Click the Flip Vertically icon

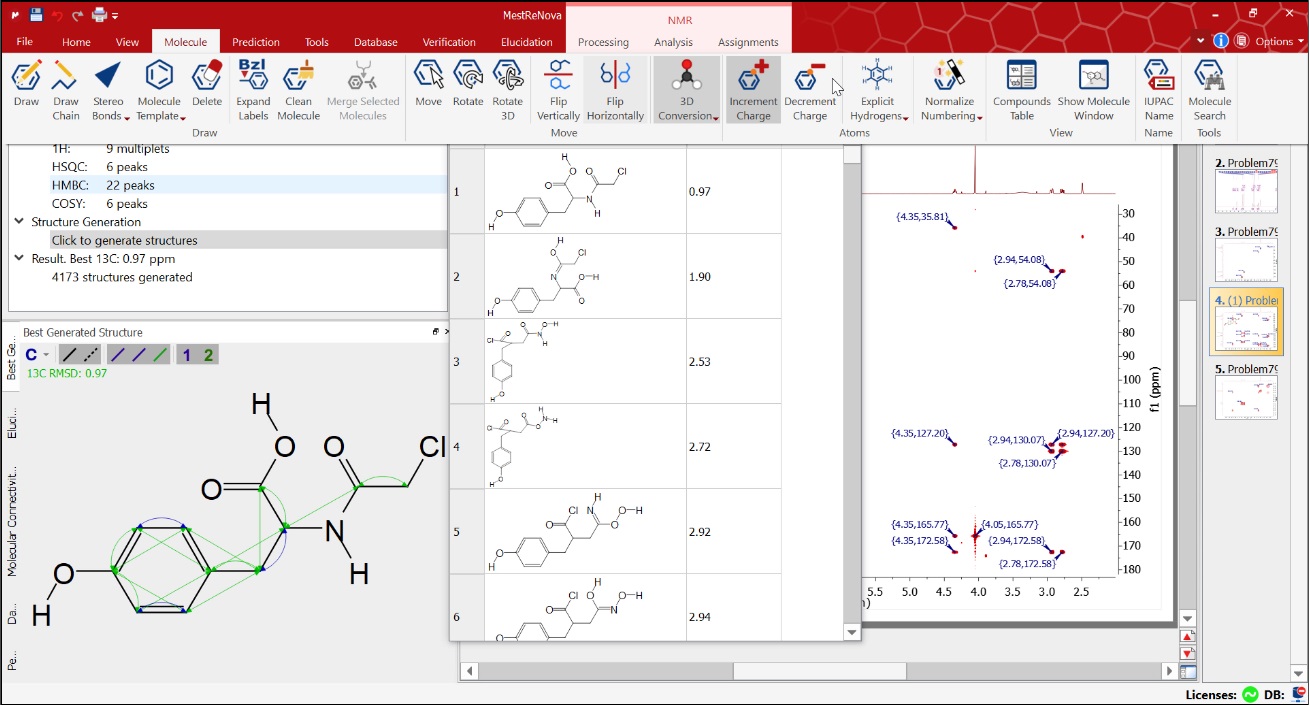(x=558, y=88)
